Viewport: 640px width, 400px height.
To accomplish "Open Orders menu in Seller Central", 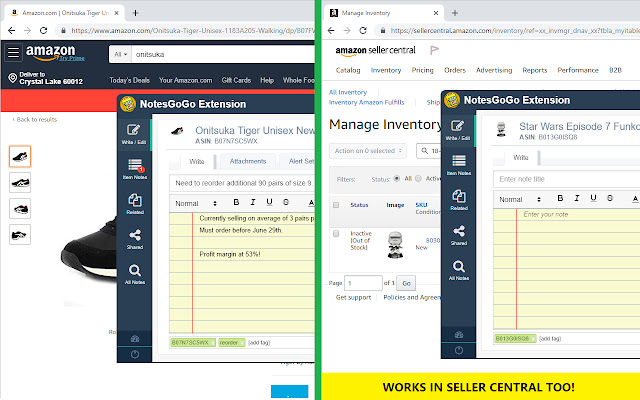I will [455, 70].
